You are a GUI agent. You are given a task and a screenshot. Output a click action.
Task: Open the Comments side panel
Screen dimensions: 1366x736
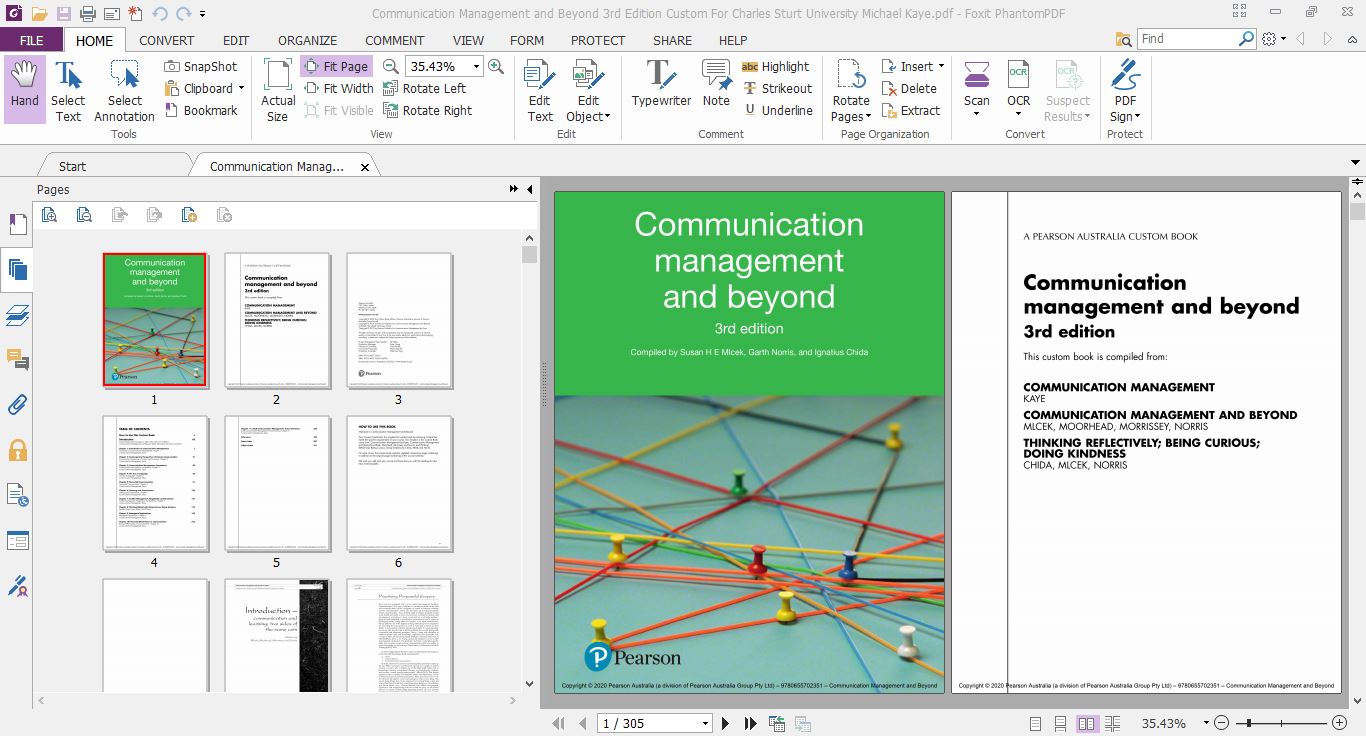point(17,359)
